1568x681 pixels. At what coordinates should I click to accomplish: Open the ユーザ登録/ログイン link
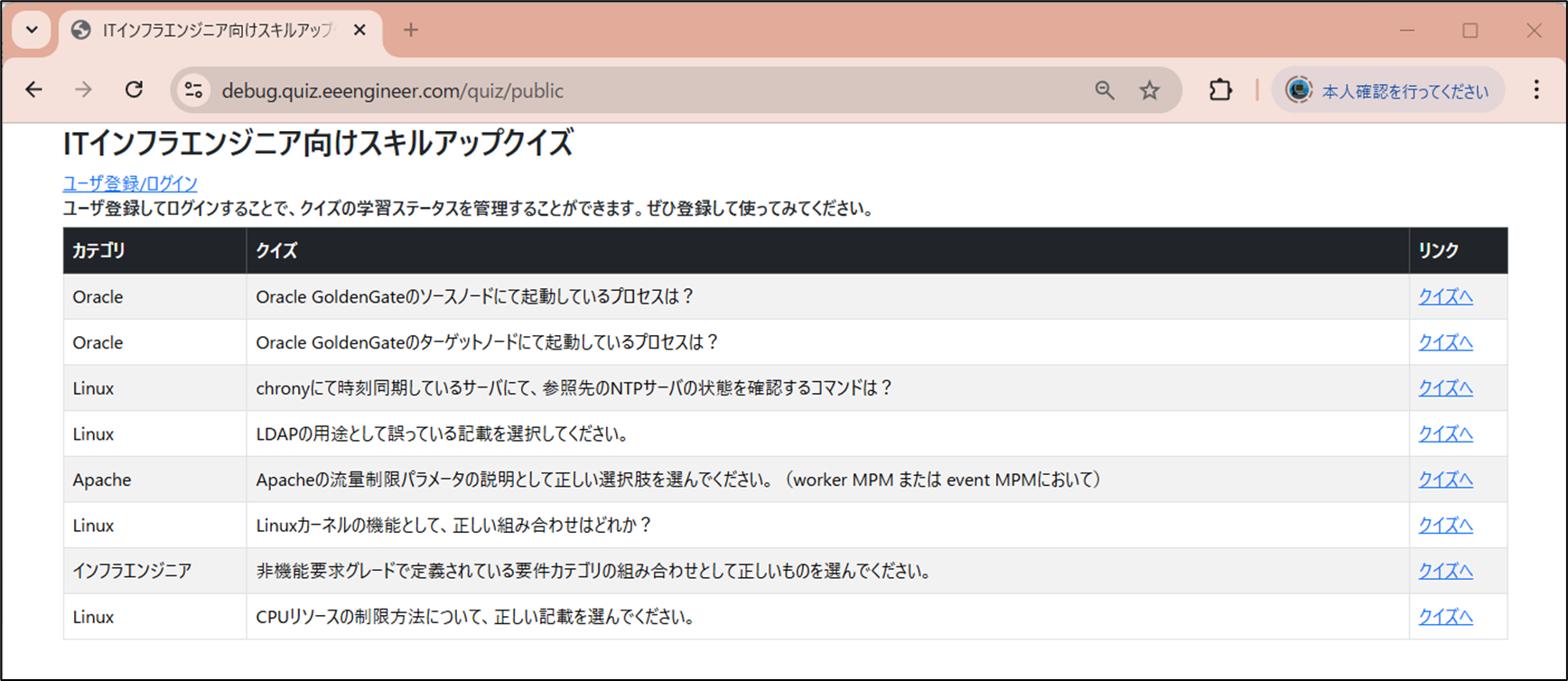point(130,183)
